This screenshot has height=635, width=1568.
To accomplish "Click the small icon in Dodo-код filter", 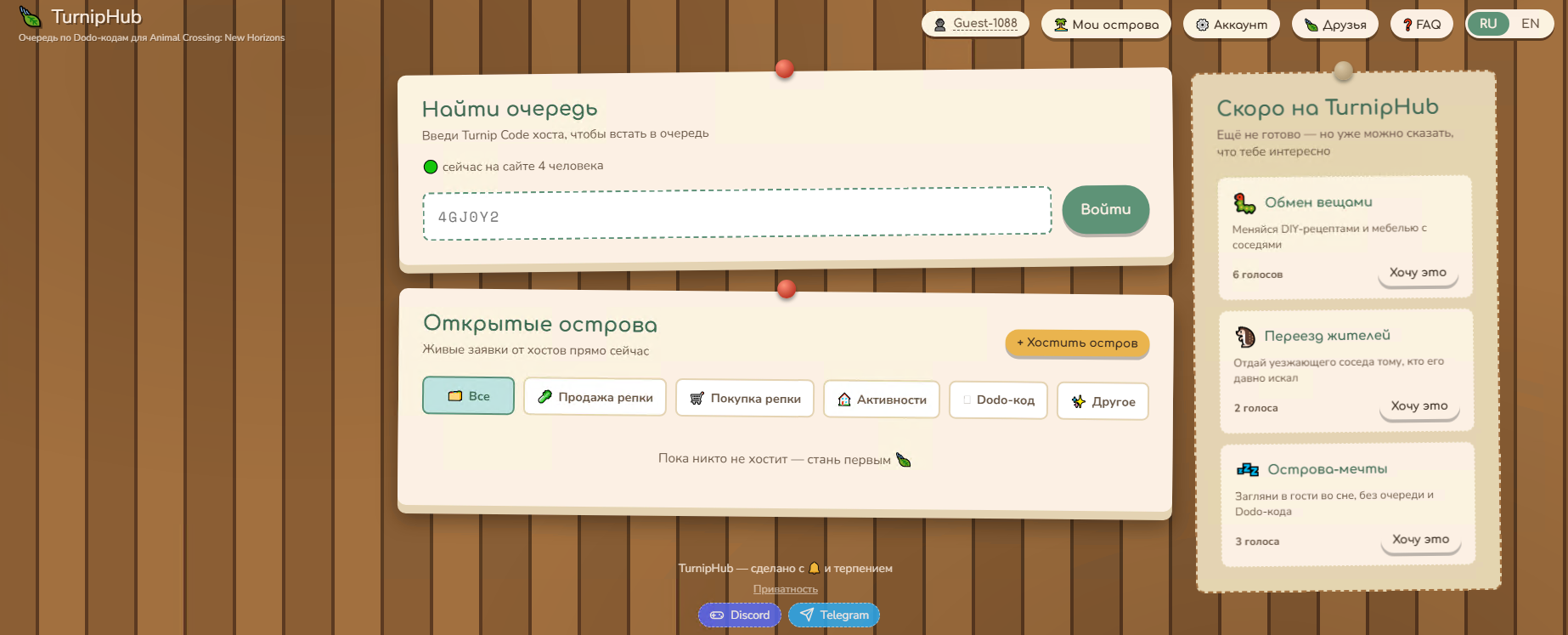I will [x=967, y=400].
